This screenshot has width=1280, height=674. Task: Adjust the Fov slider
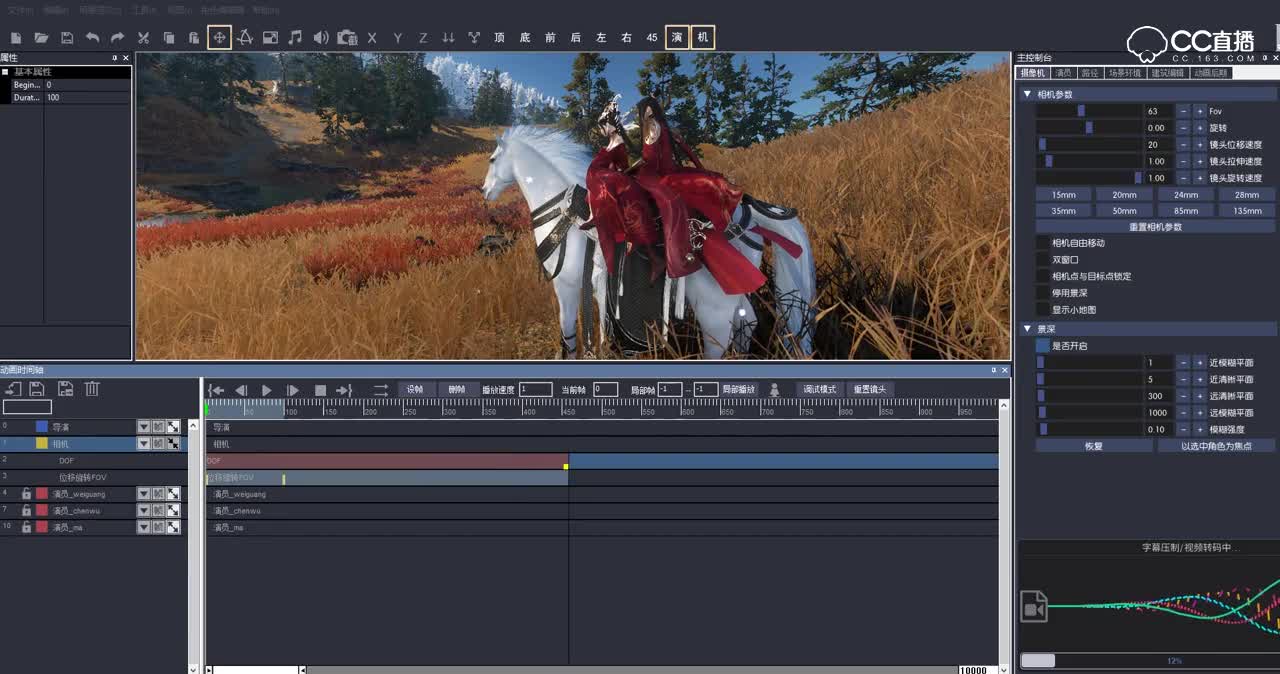click(1089, 111)
